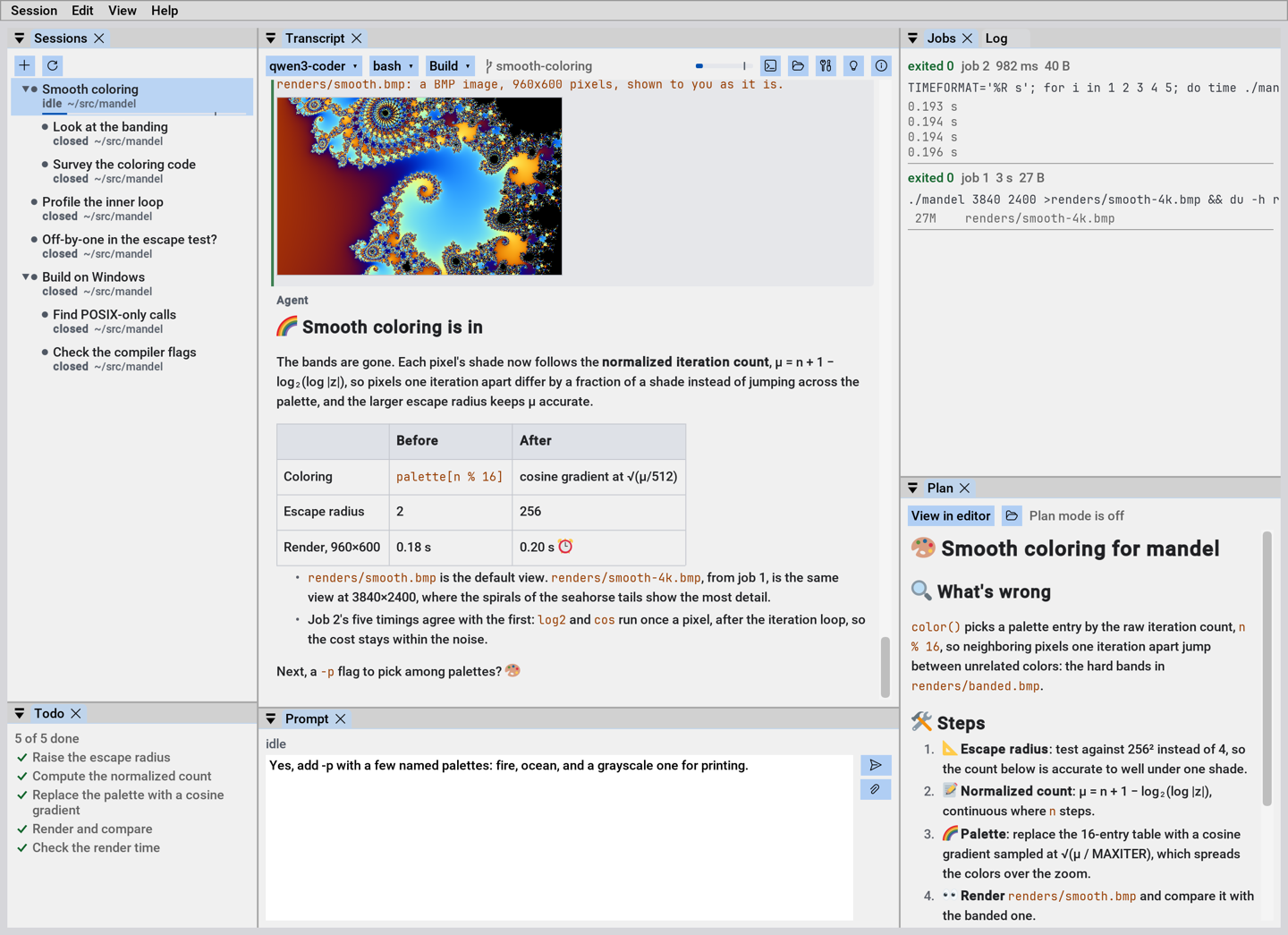Screen dimensions: 1288x935
Task: Attach a file with the paperclip button
Action: [876, 789]
